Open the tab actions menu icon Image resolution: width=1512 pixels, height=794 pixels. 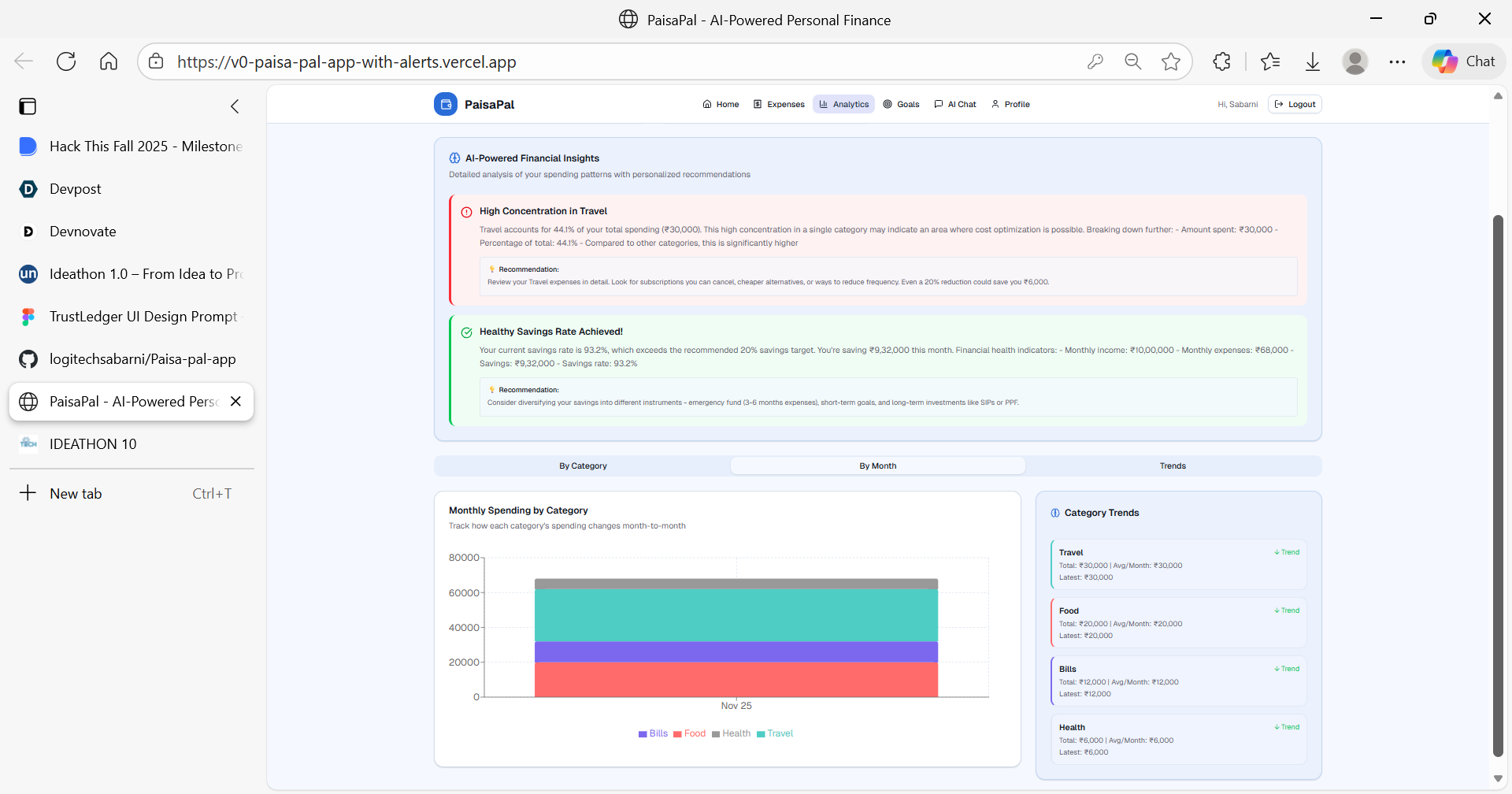(x=28, y=106)
